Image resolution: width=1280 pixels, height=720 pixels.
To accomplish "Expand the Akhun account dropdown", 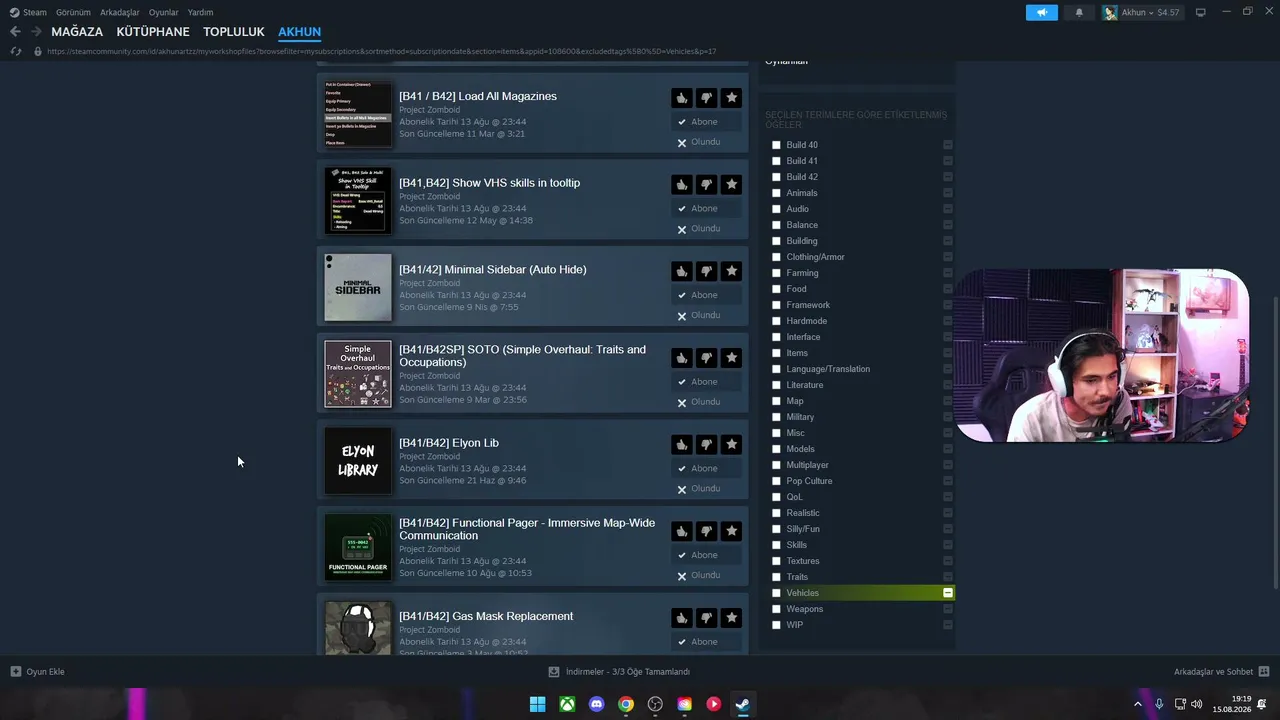I will point(1141,12).
